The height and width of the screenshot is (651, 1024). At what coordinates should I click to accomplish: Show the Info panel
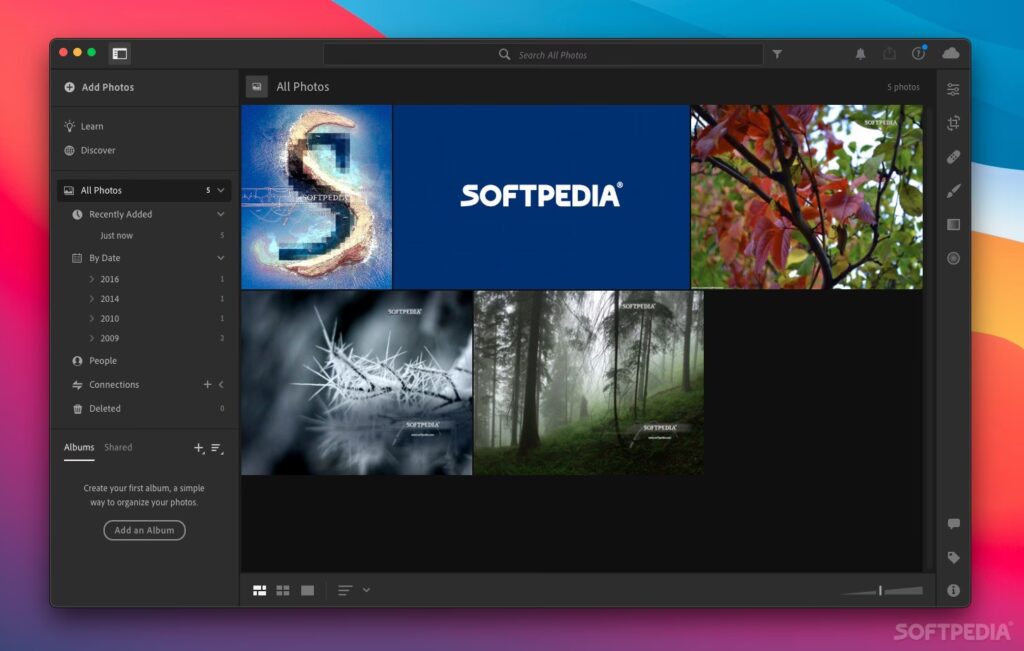tap(953, 590)
